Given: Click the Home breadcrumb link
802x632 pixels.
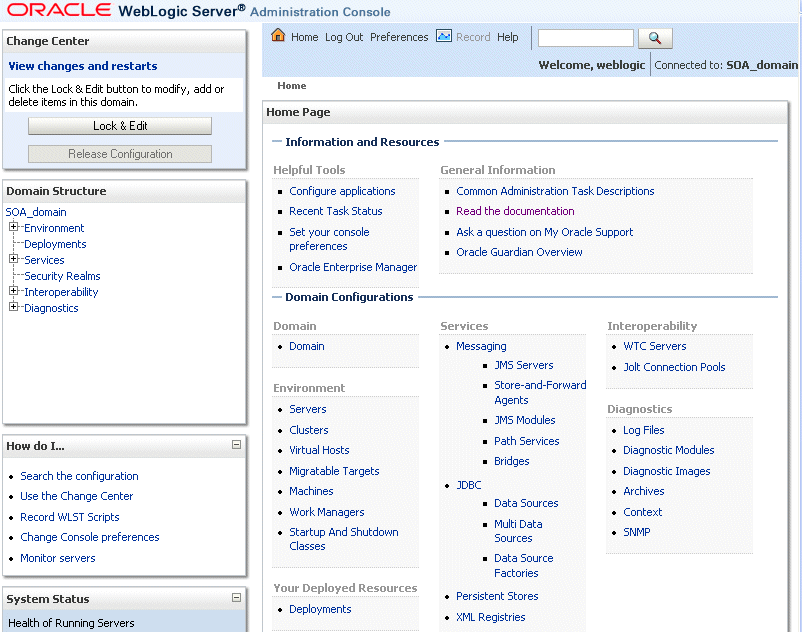Looking at the screenshot, I should click(x=291, y=85).
